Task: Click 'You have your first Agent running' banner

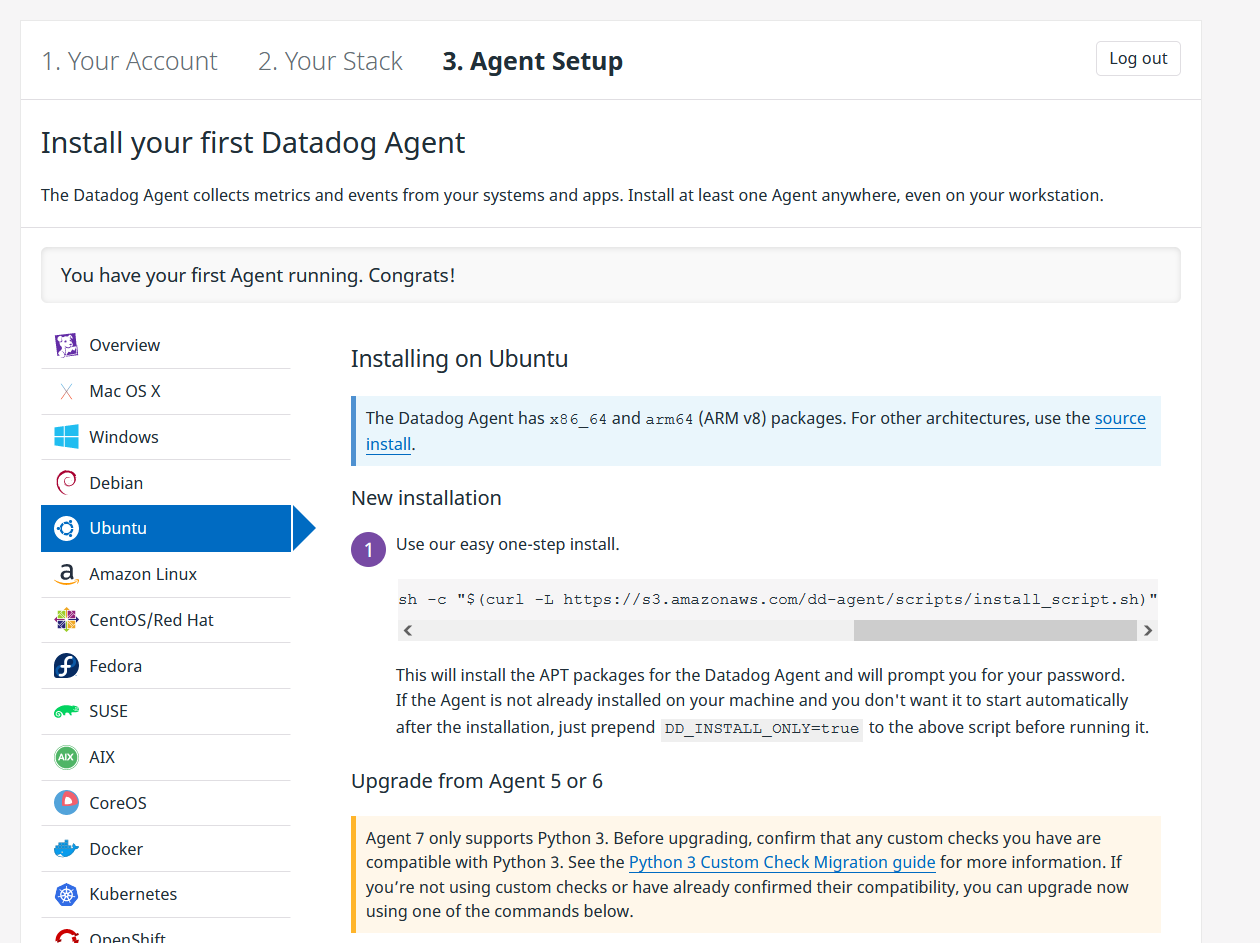Action: (x=610, y=275)
